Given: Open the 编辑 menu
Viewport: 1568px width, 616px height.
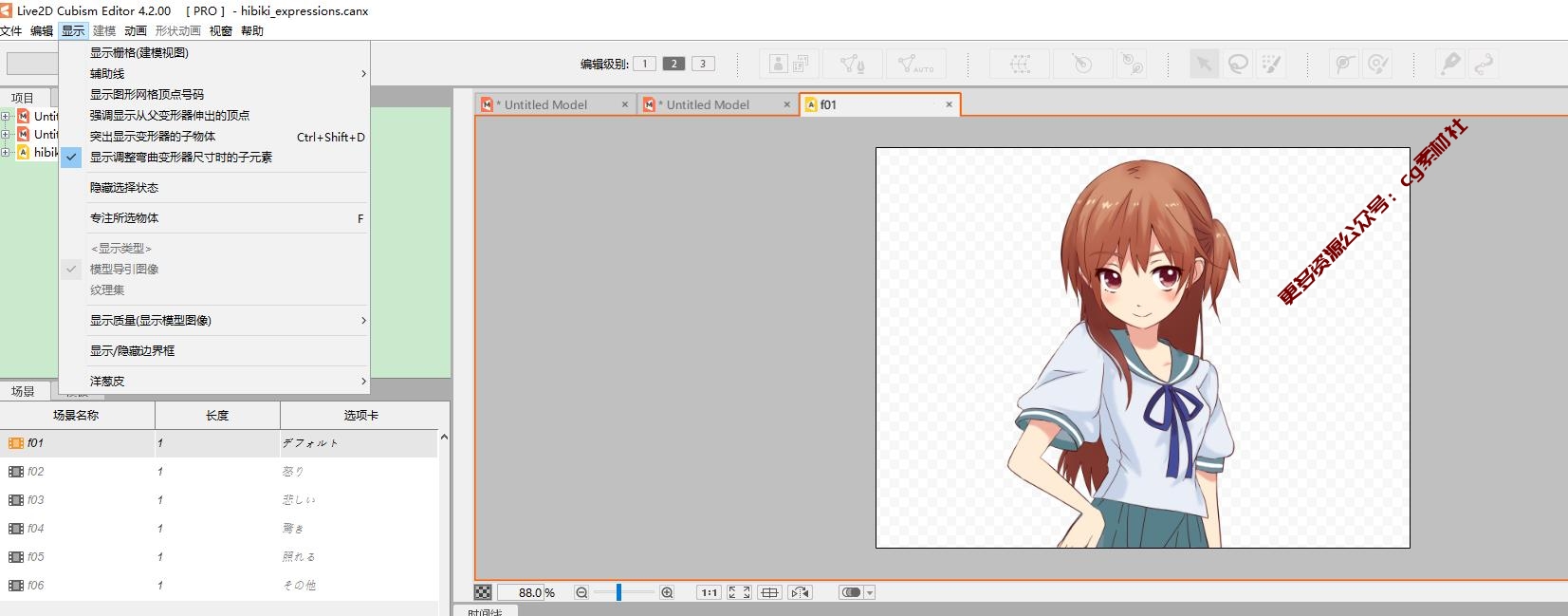Looking at the screenshot, I should point(42,31).
